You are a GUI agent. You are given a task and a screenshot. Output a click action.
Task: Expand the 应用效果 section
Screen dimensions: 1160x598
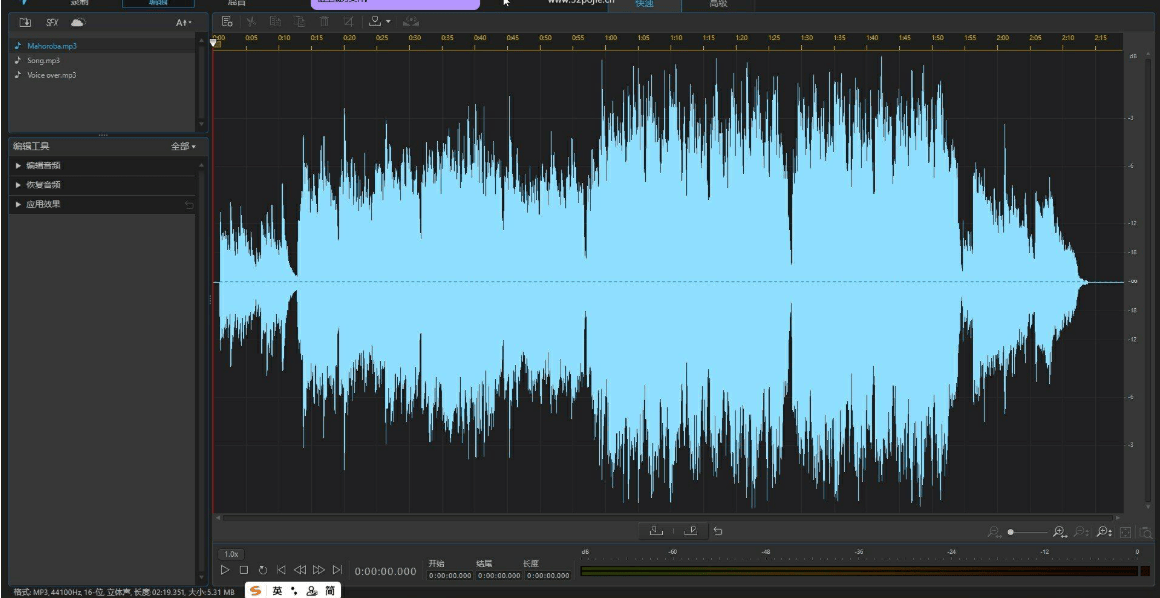pyautogui.click(x=44, y=204)
